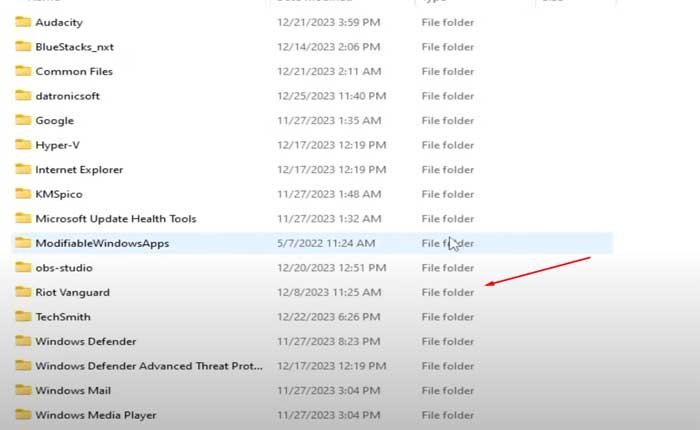Click the Windows Media Player folder name
The width and height of the screenshot is (700, 430).
pyautogui.click(x=95, y=415)
